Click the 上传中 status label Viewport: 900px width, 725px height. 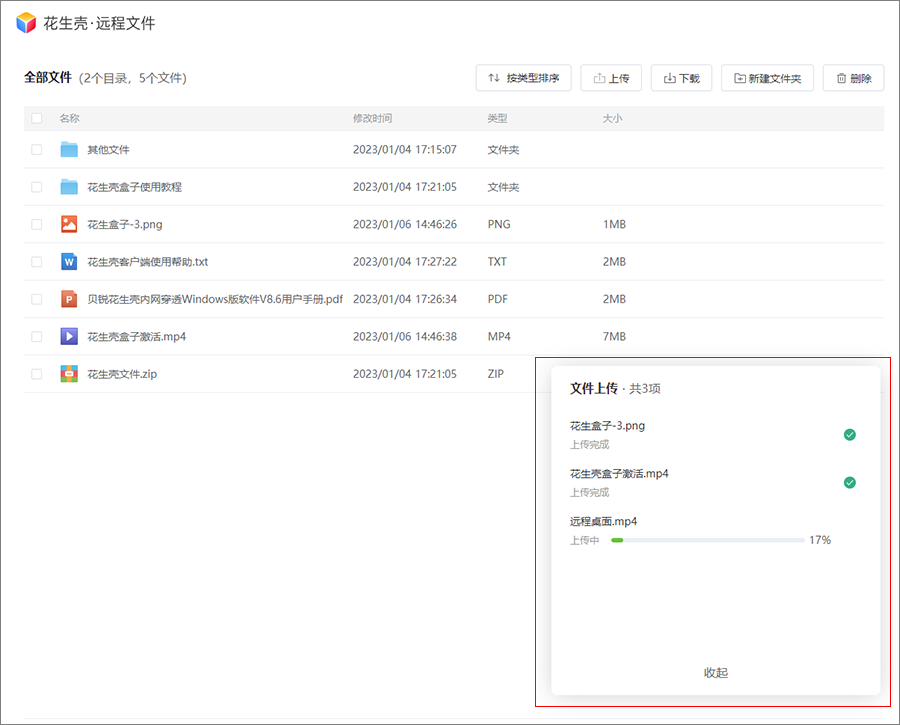tap(584, 540)
